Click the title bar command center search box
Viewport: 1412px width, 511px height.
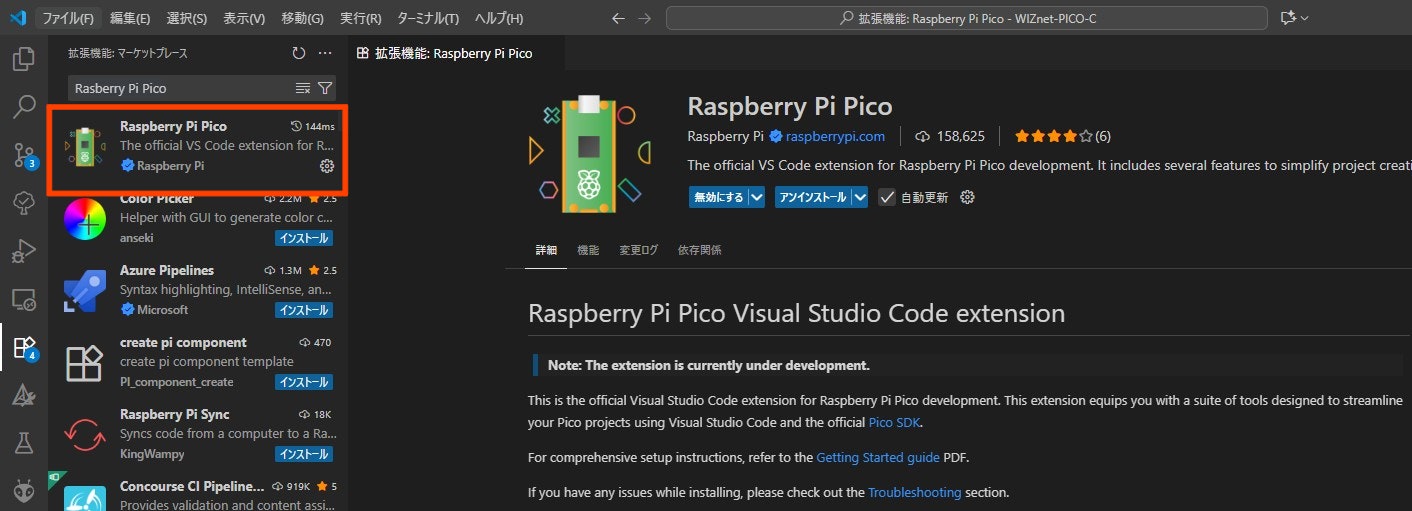click(x=967, y=18)
